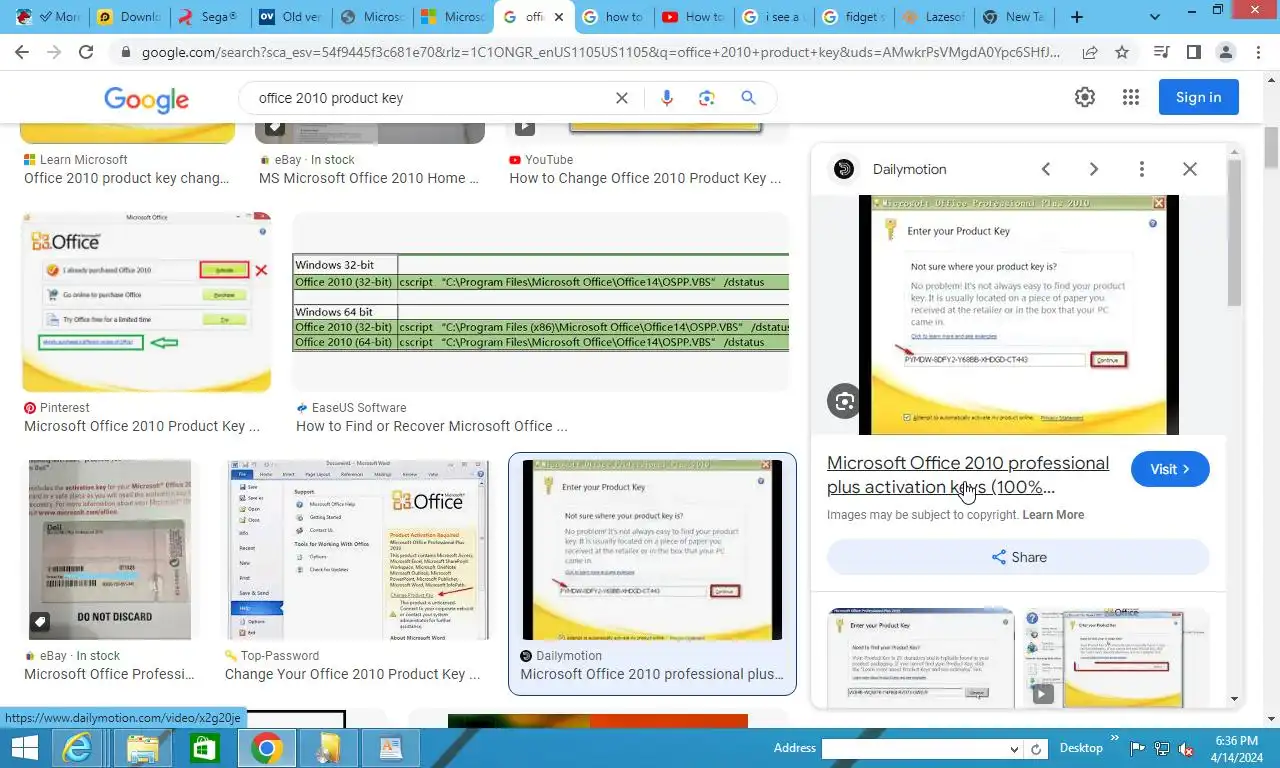Switch to the 'Old ver' tab
1280x768 pixels.
(289, 17)
